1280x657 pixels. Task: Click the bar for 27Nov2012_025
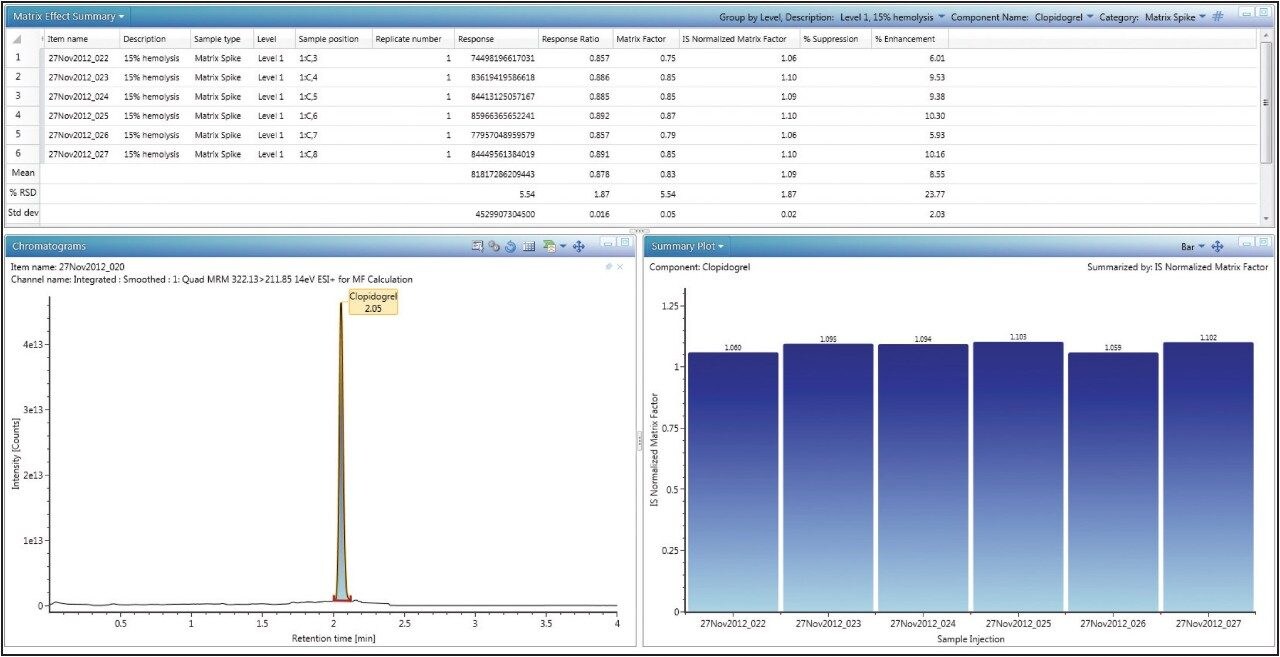click(1018, 477)
